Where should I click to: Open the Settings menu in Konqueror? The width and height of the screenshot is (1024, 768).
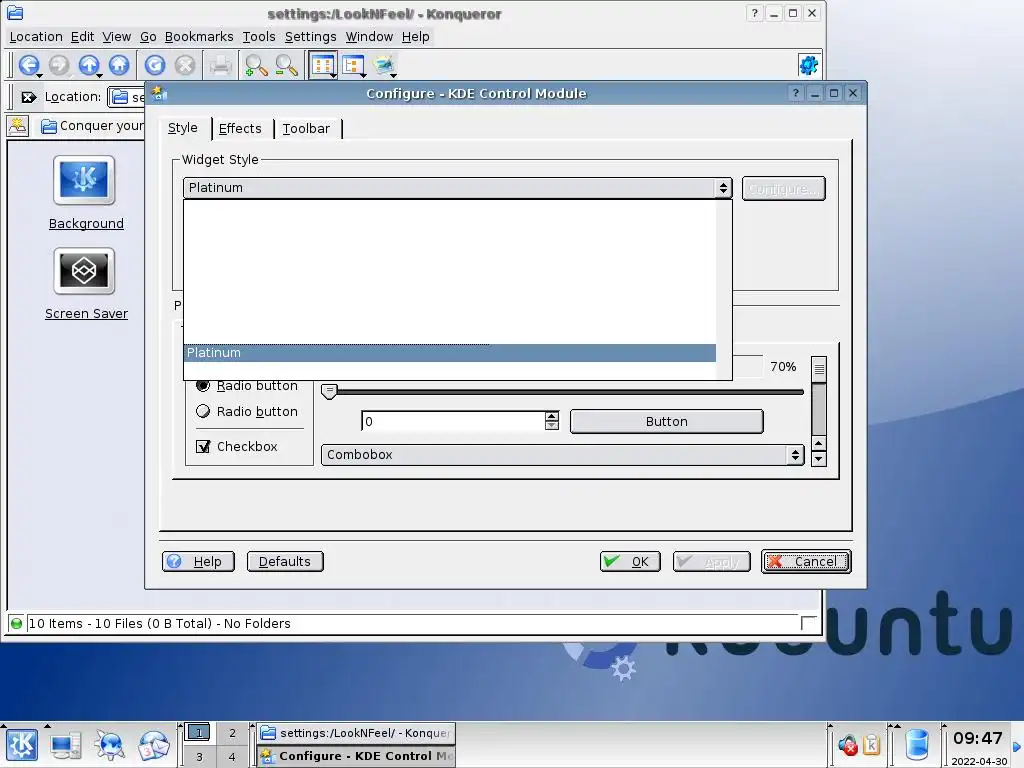[x=310, y=37]
